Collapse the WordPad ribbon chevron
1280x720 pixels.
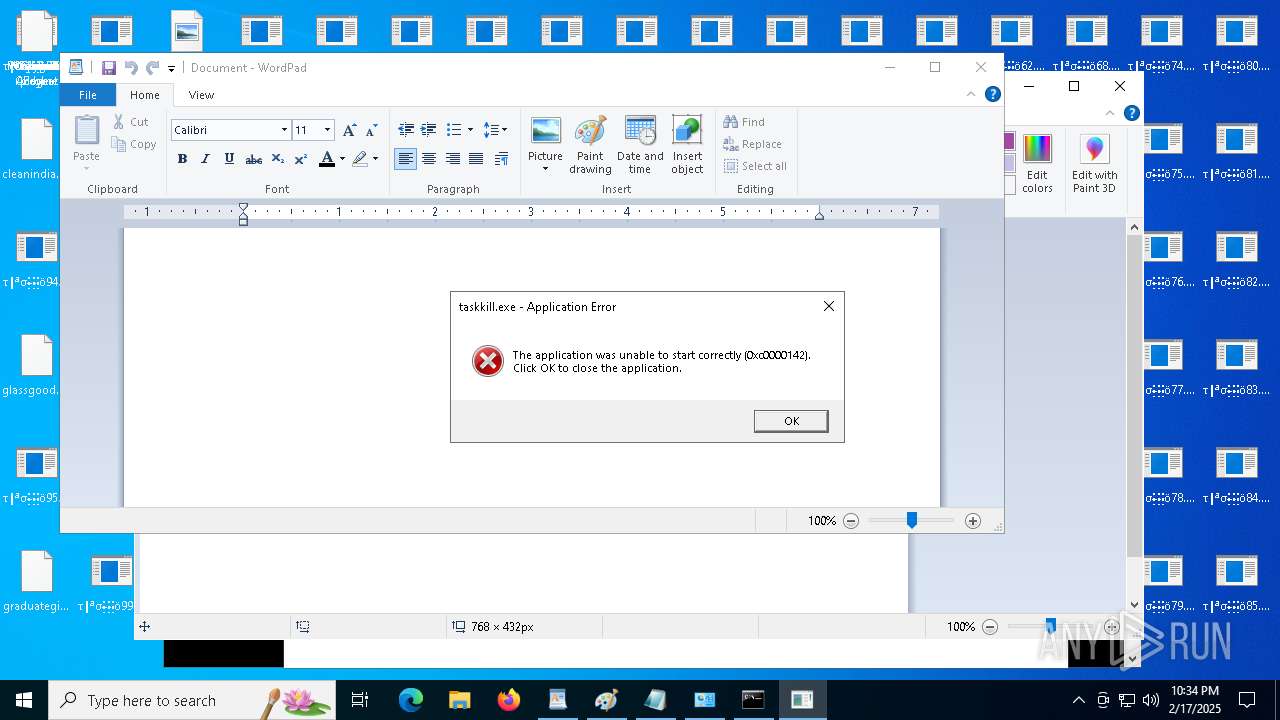[x=970, y=94]
